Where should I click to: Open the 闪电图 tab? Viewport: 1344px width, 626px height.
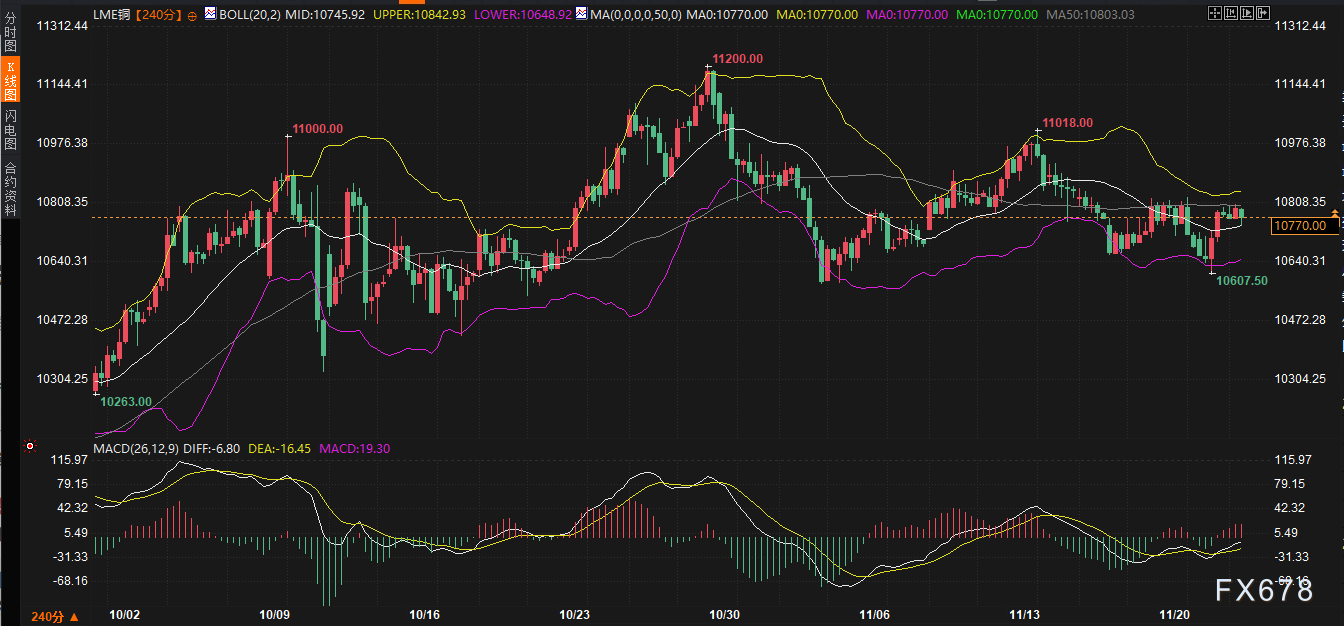[10, 130]
